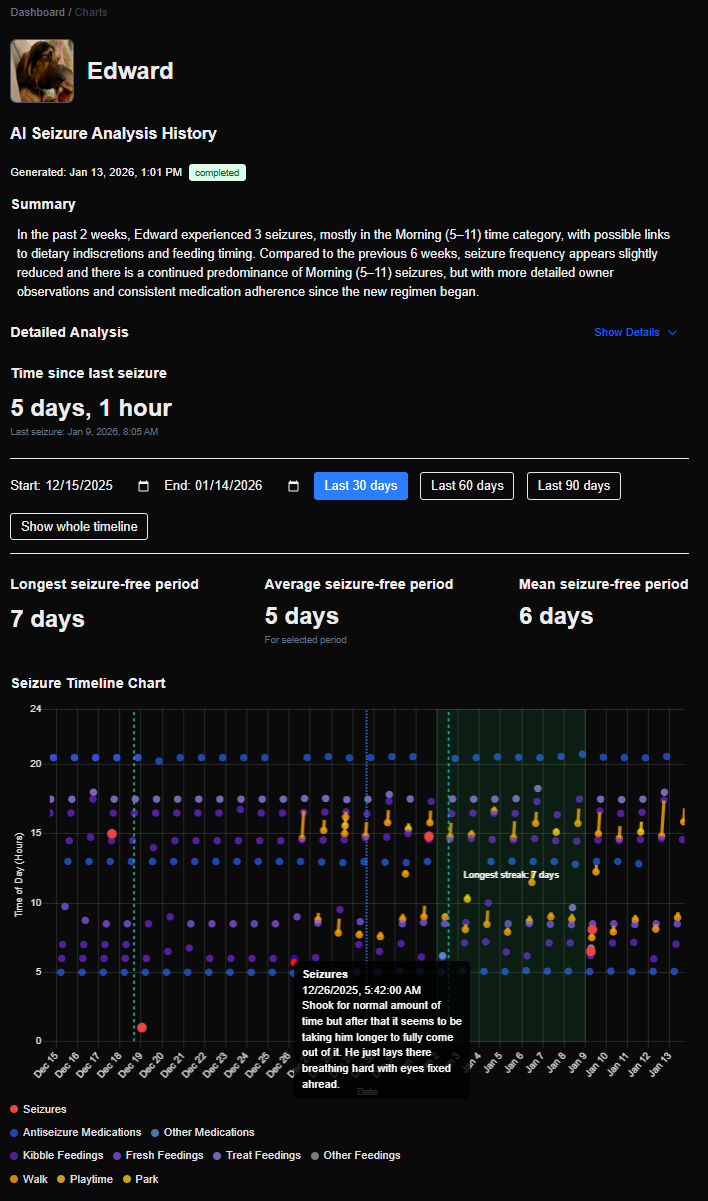Toggle Seizures series in chart legend
Viewport: 708px width, 1201px height.
(x=38, y=1109)
